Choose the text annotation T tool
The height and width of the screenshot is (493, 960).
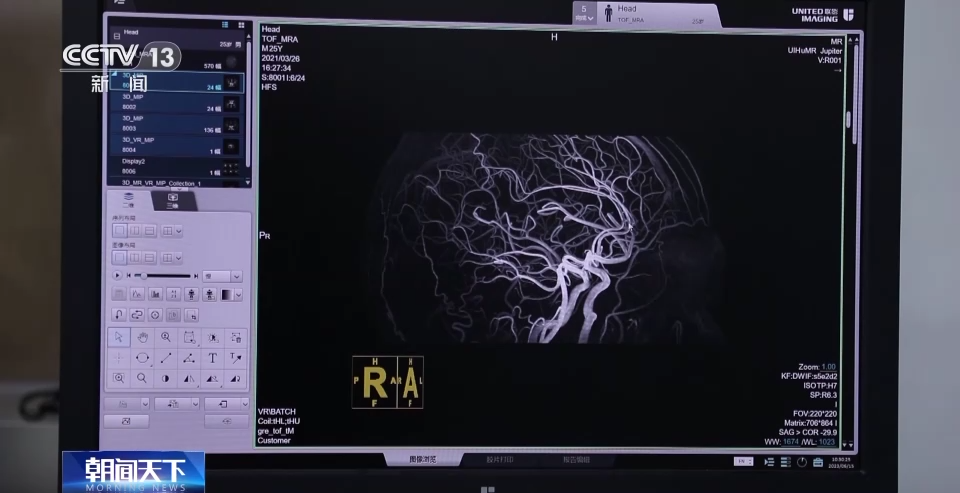212,357
